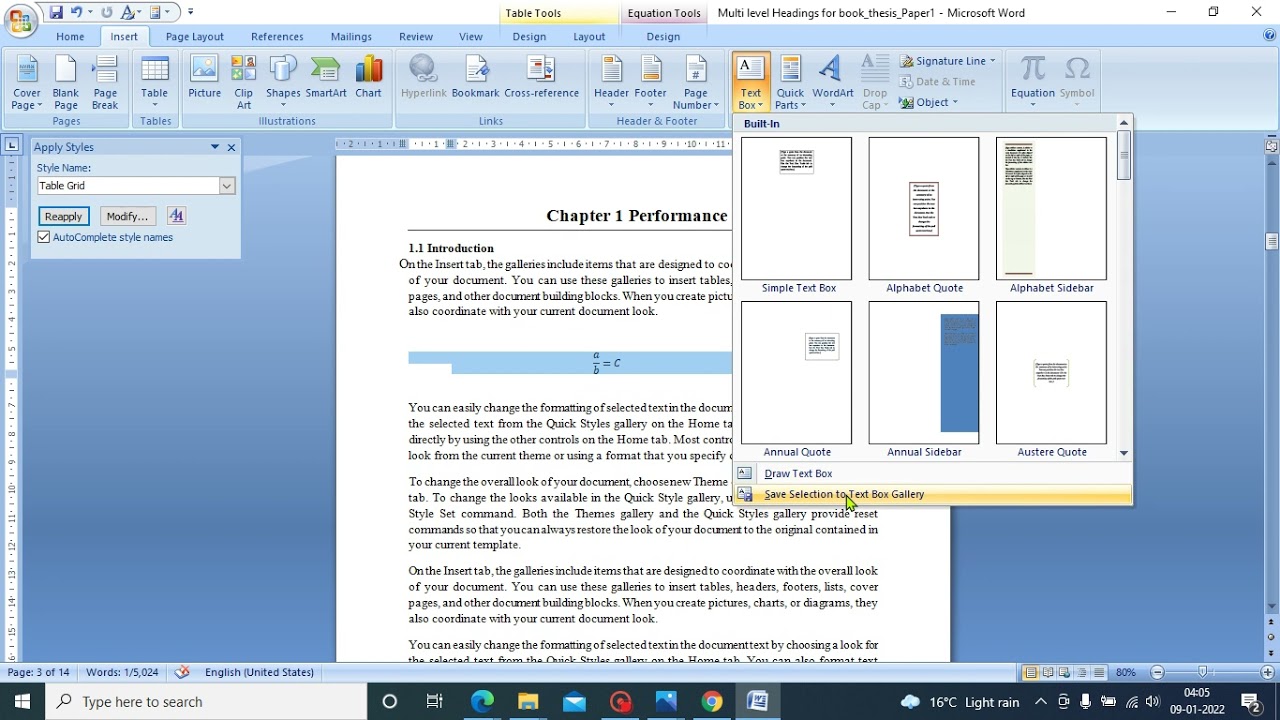Open the WordArt gallery
1280x720 pixels.
[x=832, y=83]
